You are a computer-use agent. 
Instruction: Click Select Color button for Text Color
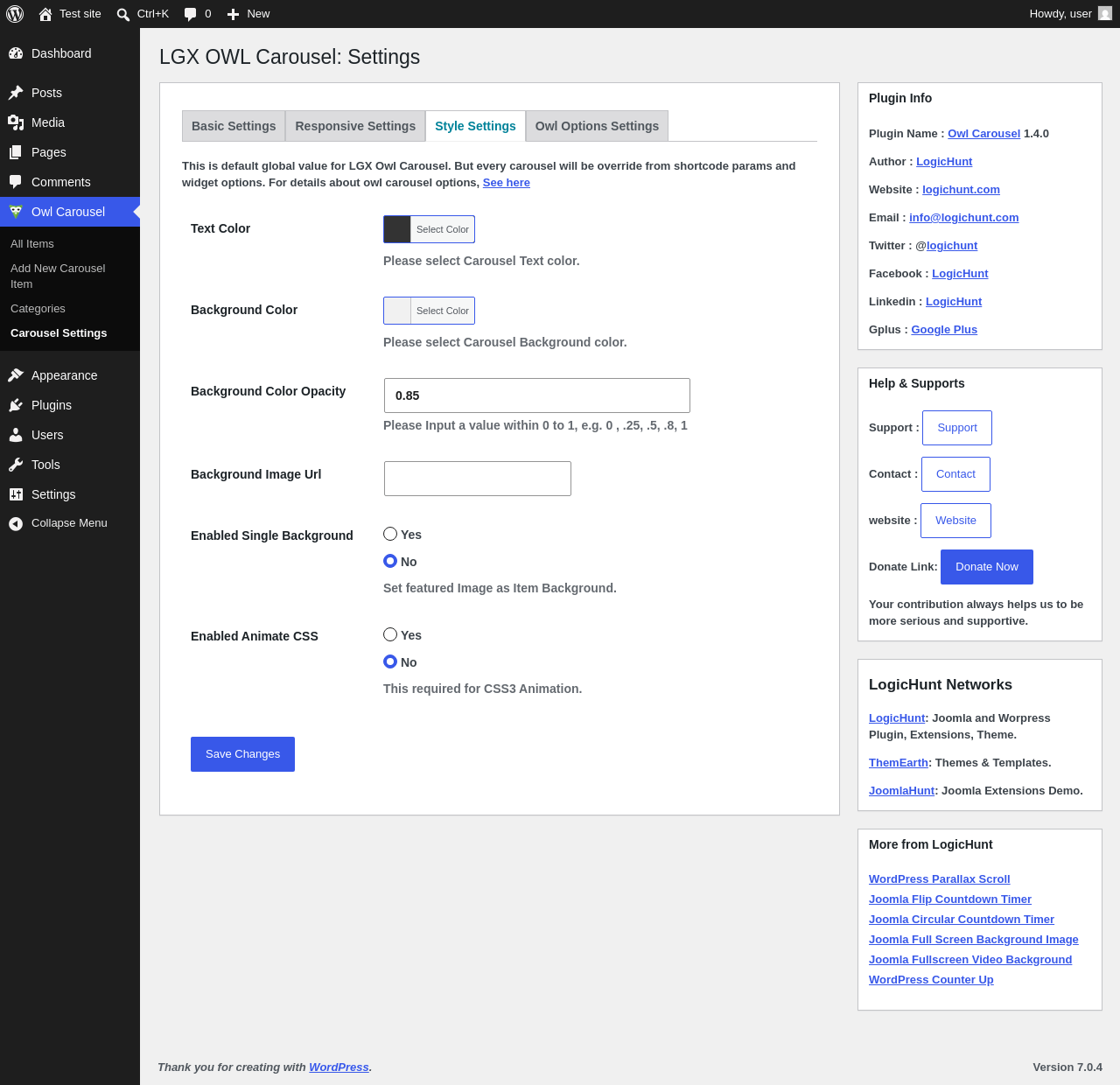pos(443,229)
